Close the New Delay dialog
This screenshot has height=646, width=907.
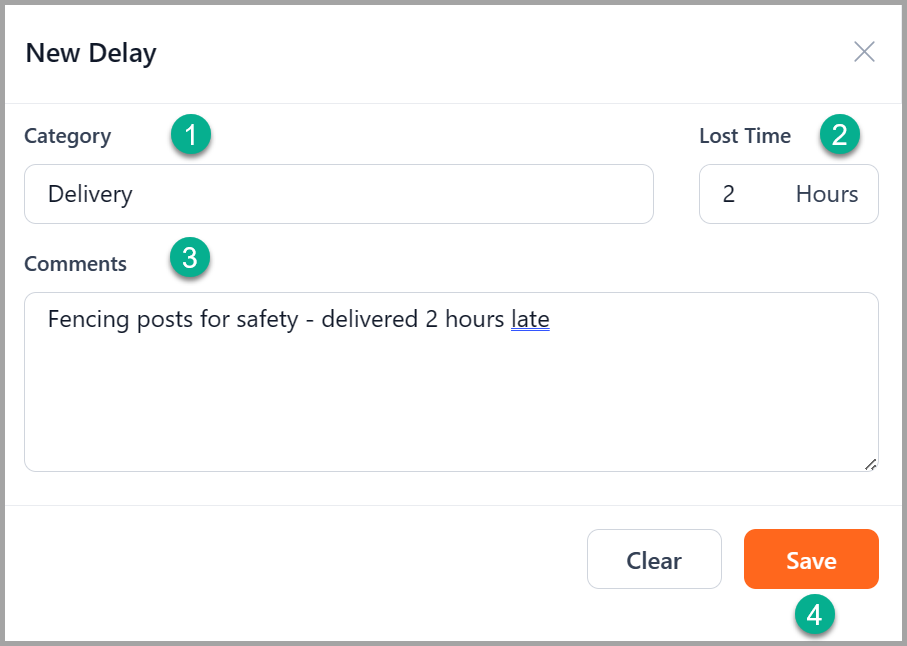point(864,52)
